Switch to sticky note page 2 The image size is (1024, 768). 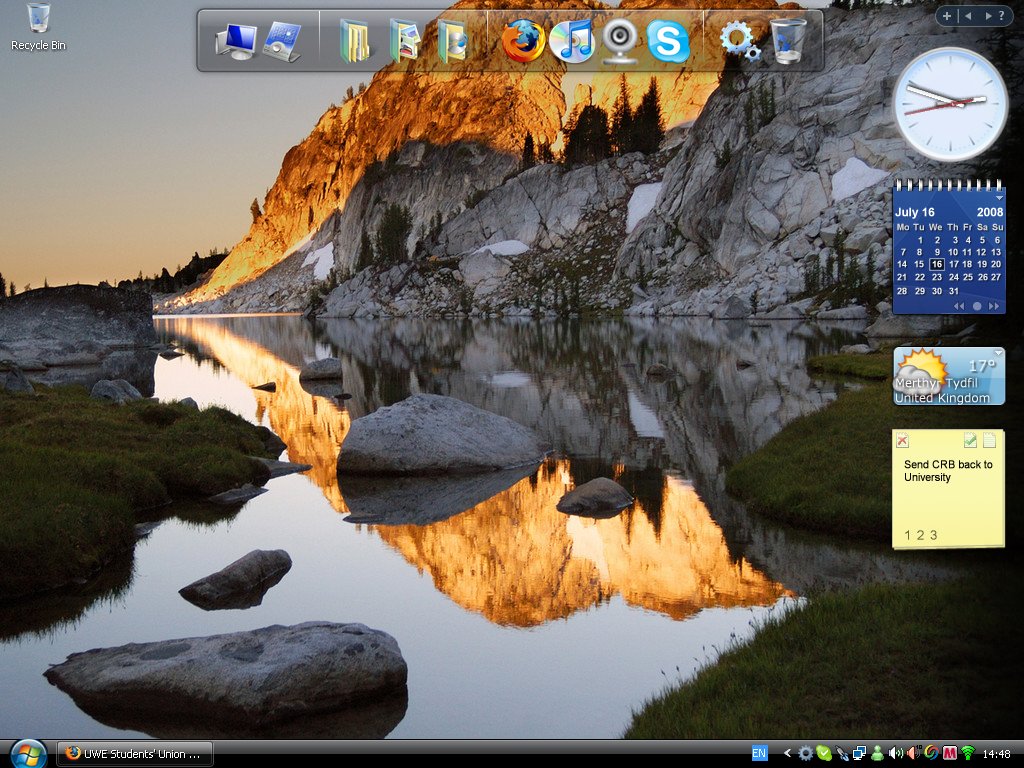click(921, 535)
